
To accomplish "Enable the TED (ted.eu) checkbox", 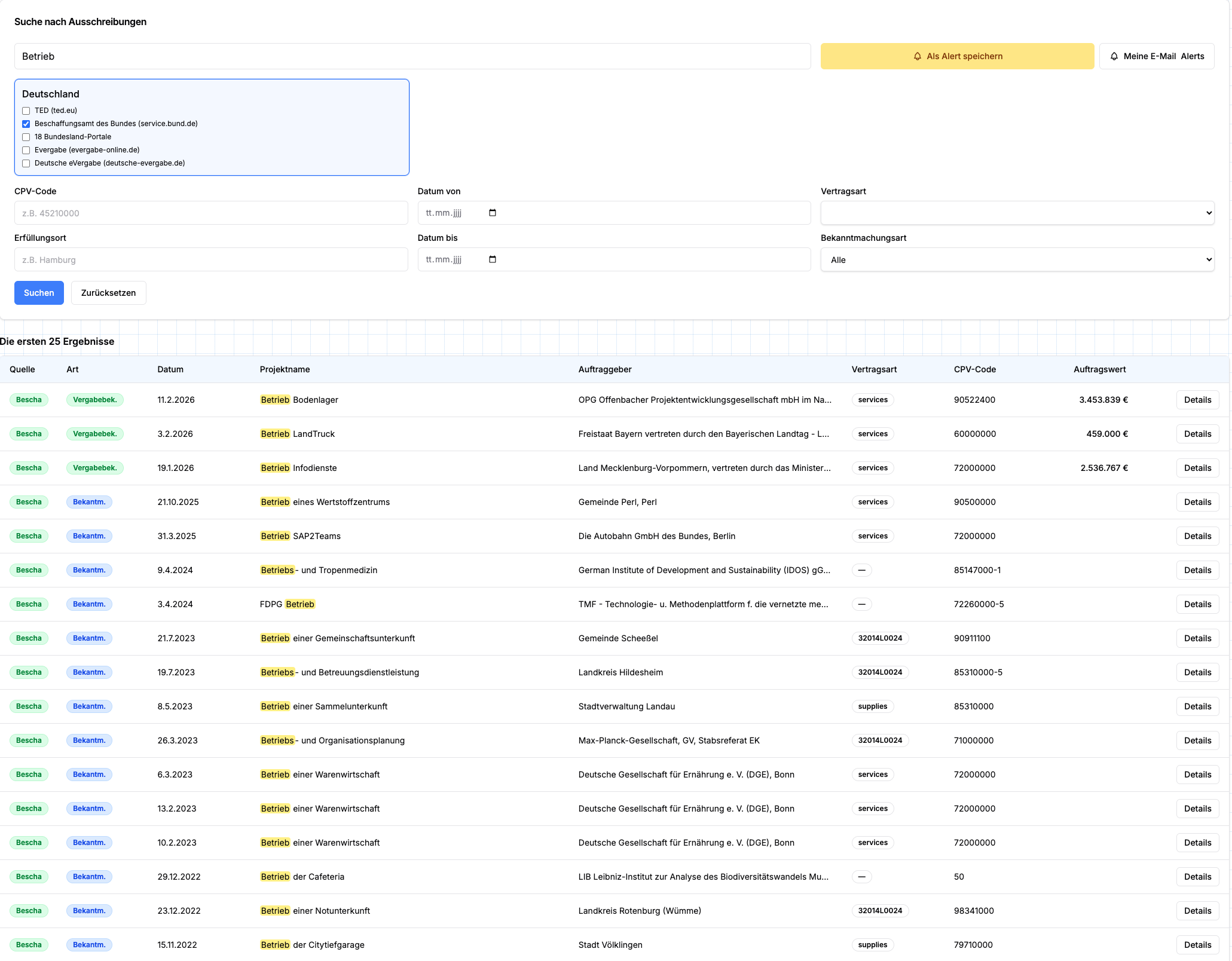I will (26, 111).
